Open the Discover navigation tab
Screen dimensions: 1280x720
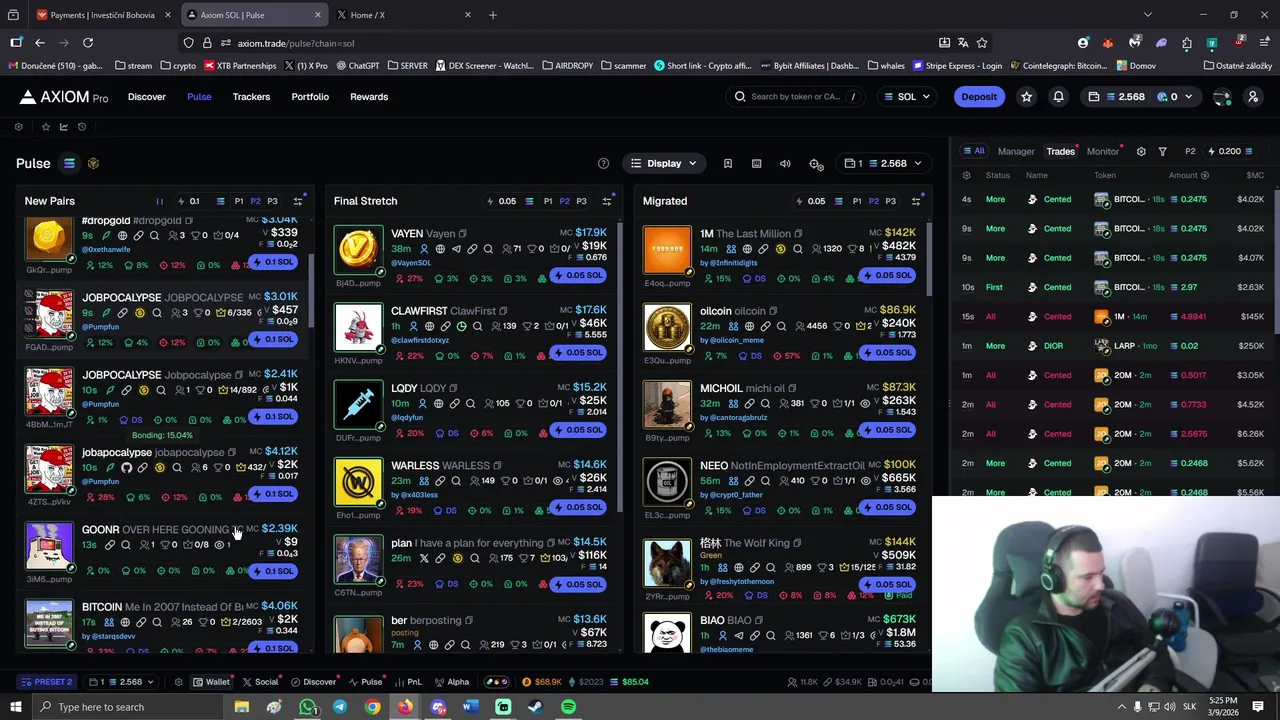(147, 97)
